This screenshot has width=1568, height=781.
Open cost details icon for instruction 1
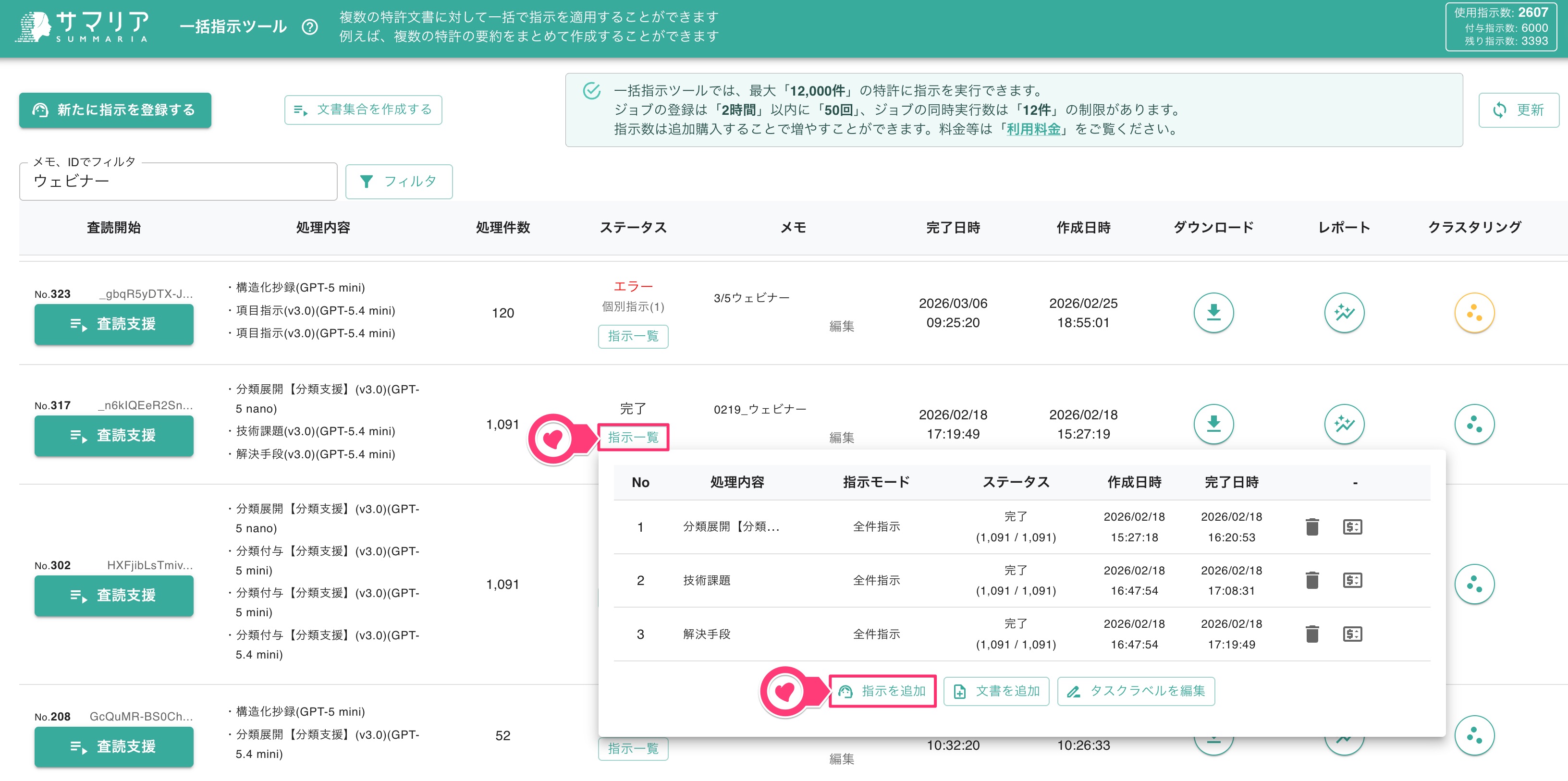pos(1352,526)
